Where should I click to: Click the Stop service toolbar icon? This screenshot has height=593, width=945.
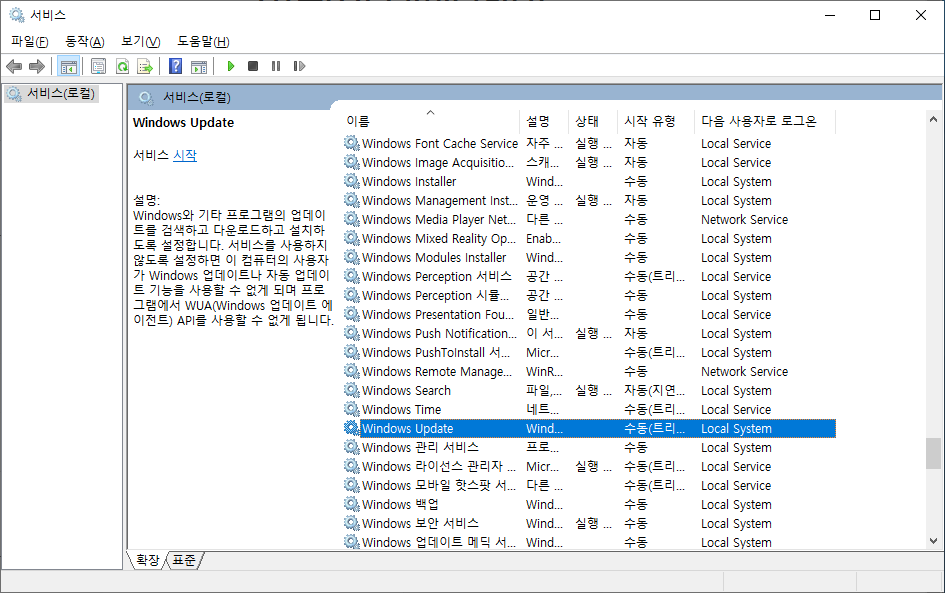pos(253,66)
